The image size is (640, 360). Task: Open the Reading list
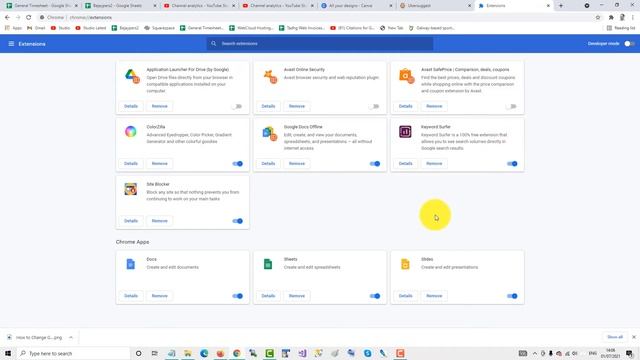(621, 28)
